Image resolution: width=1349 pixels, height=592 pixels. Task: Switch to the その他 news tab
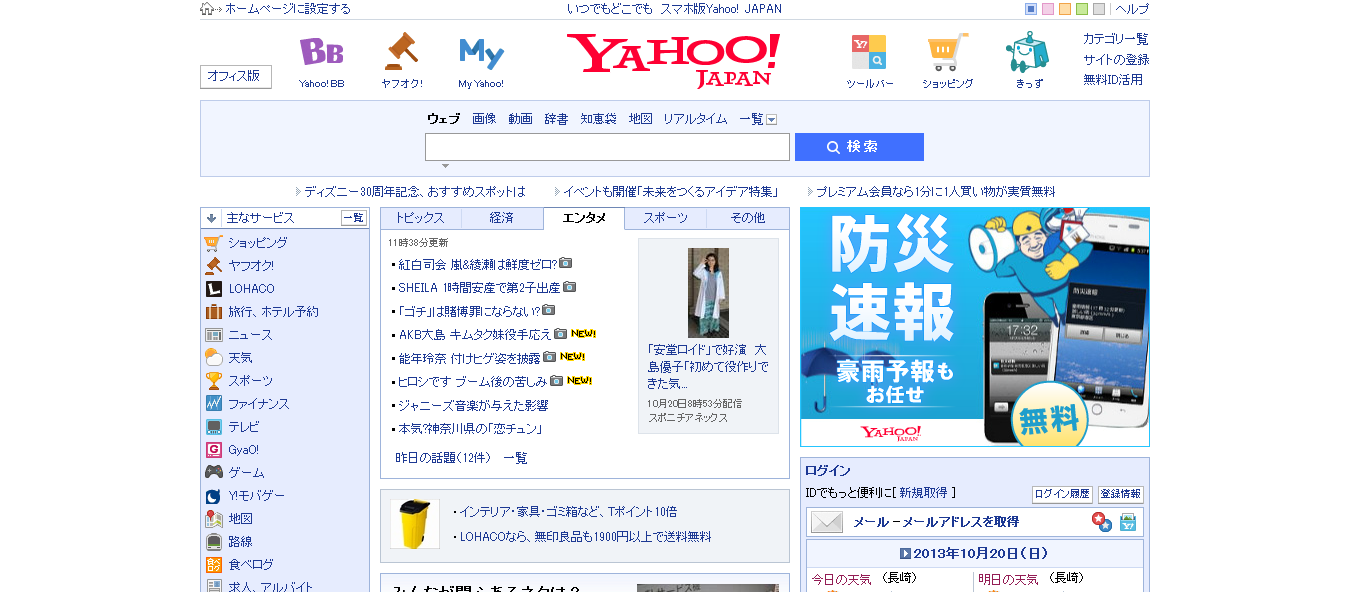pyautogui.click(x=747, y=218)
